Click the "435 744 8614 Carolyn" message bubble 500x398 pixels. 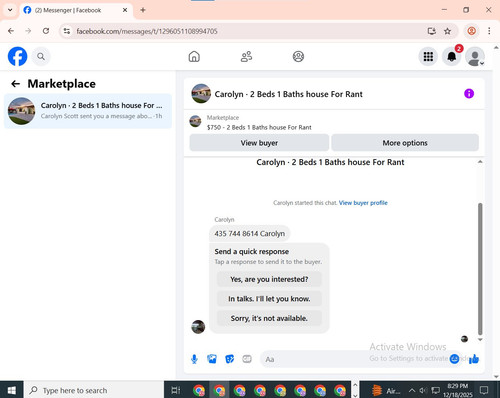tap(250, 234)
